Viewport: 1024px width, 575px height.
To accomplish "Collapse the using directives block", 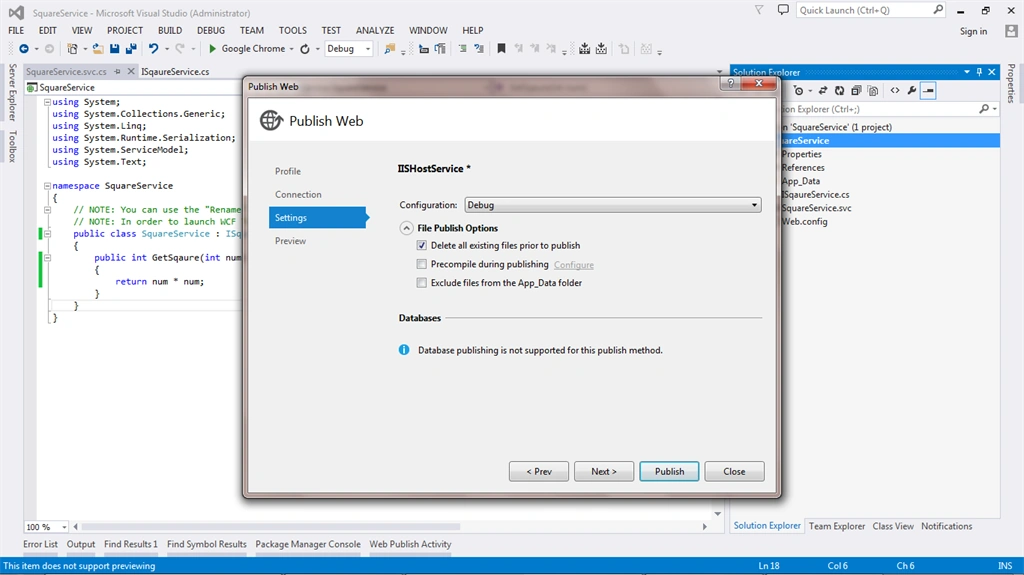I will [47, 102].
